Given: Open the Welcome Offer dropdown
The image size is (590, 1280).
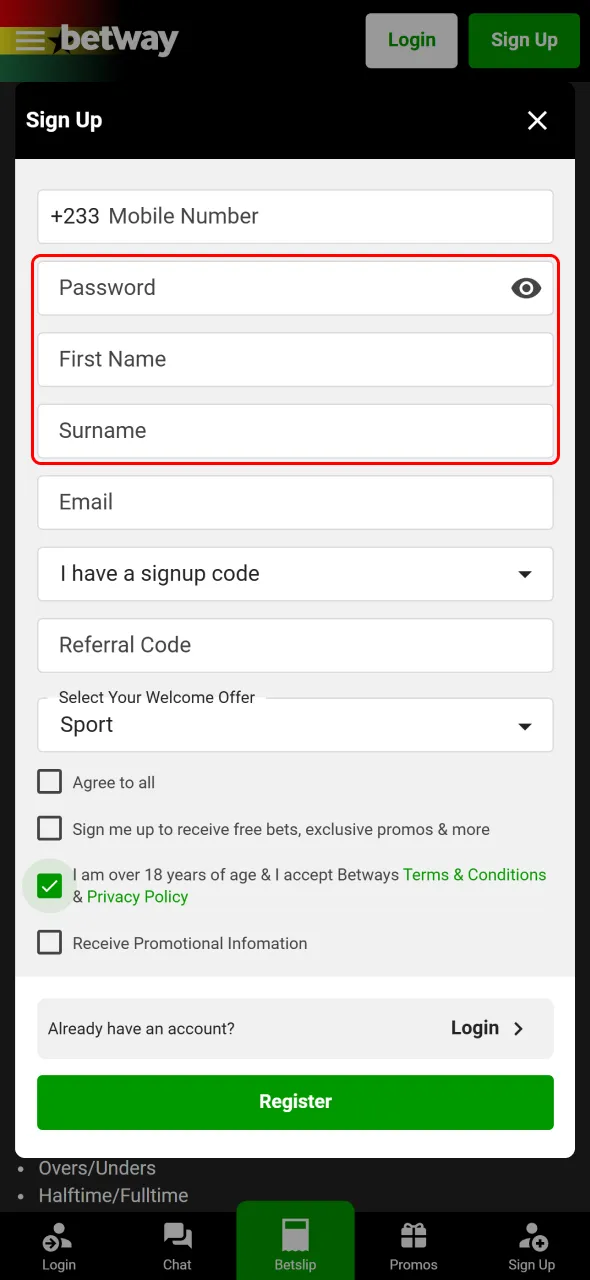Looking at the screenshot, I should coord(524,725).
